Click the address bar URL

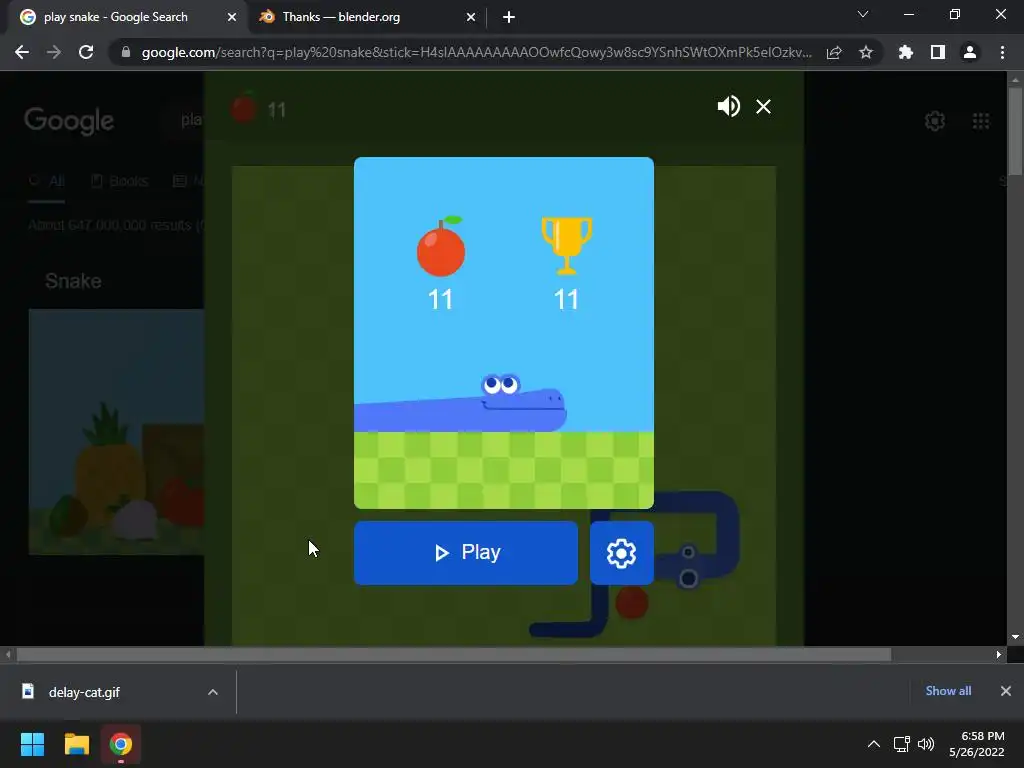point(477,52)
